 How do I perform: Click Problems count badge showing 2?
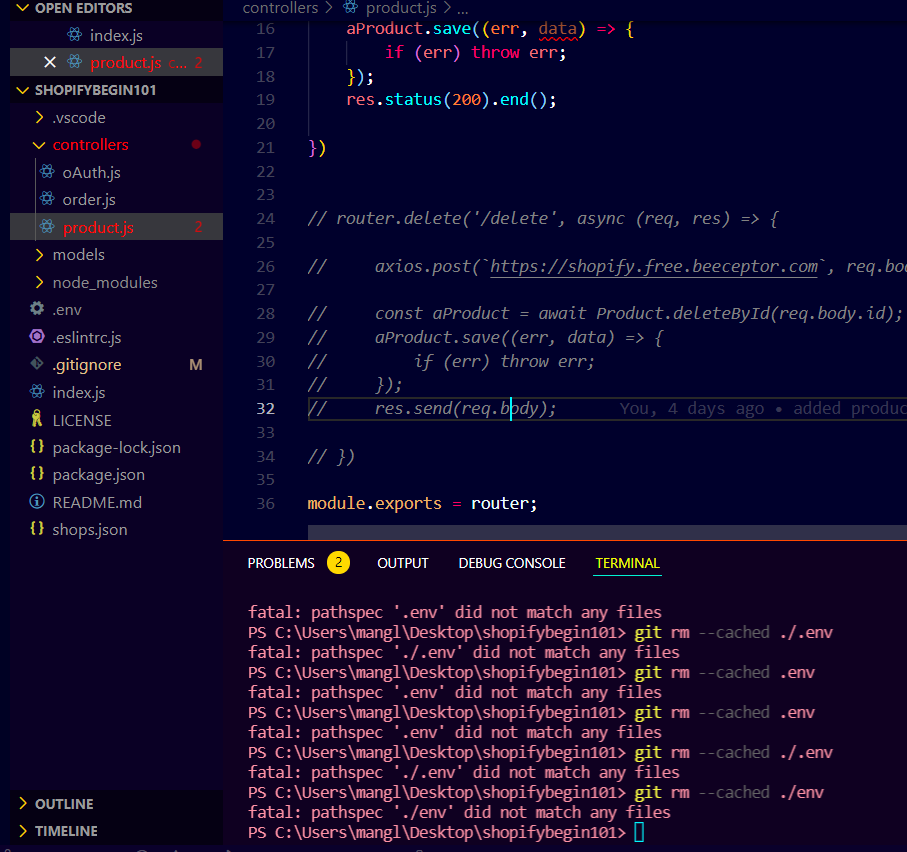[x=338, y=563]
